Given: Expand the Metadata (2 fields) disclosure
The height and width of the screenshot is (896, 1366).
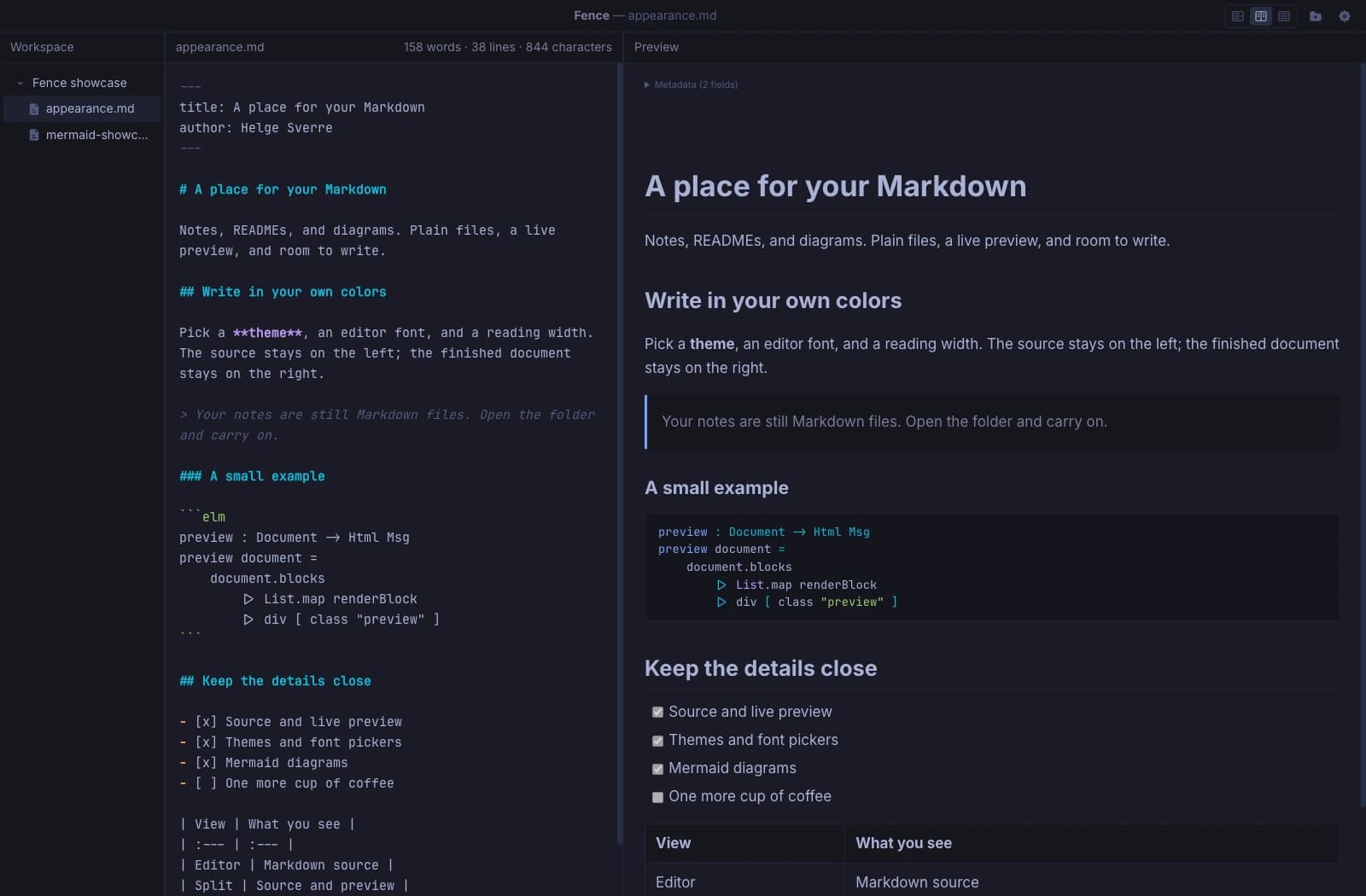Looking at the screenshot, I should click(x=691, y=84).
